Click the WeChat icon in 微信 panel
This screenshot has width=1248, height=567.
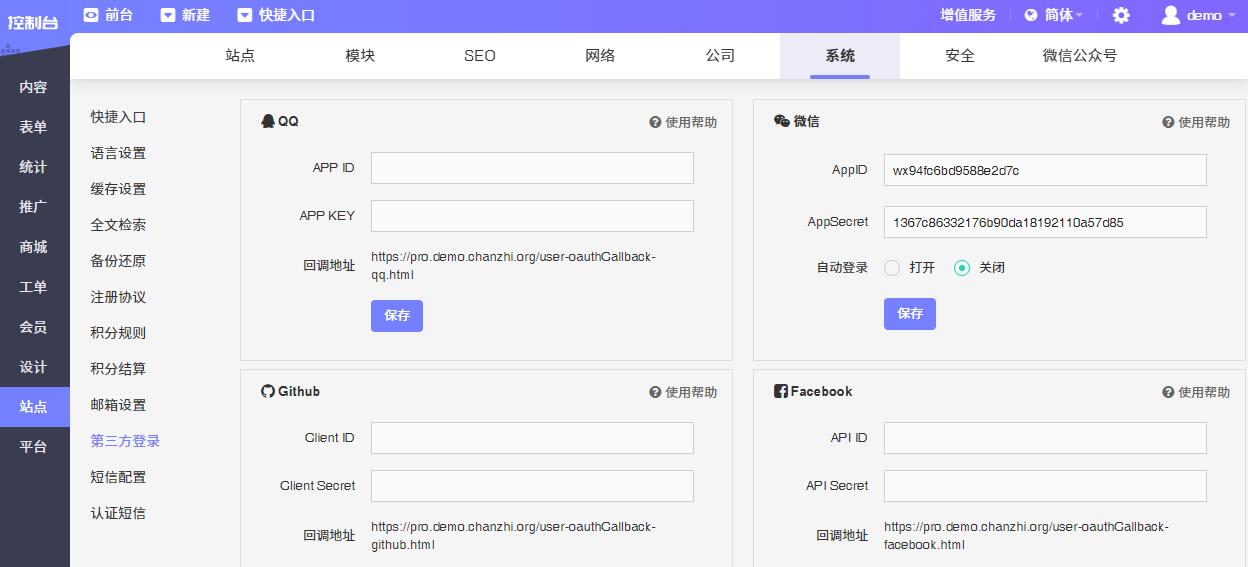tap(781, 121)
